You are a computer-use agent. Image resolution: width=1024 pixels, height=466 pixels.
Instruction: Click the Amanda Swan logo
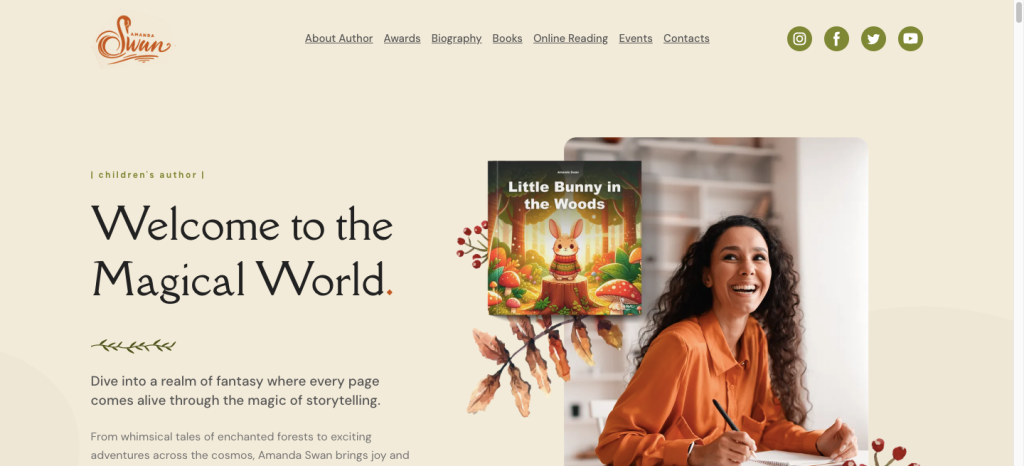coord(134,40)
